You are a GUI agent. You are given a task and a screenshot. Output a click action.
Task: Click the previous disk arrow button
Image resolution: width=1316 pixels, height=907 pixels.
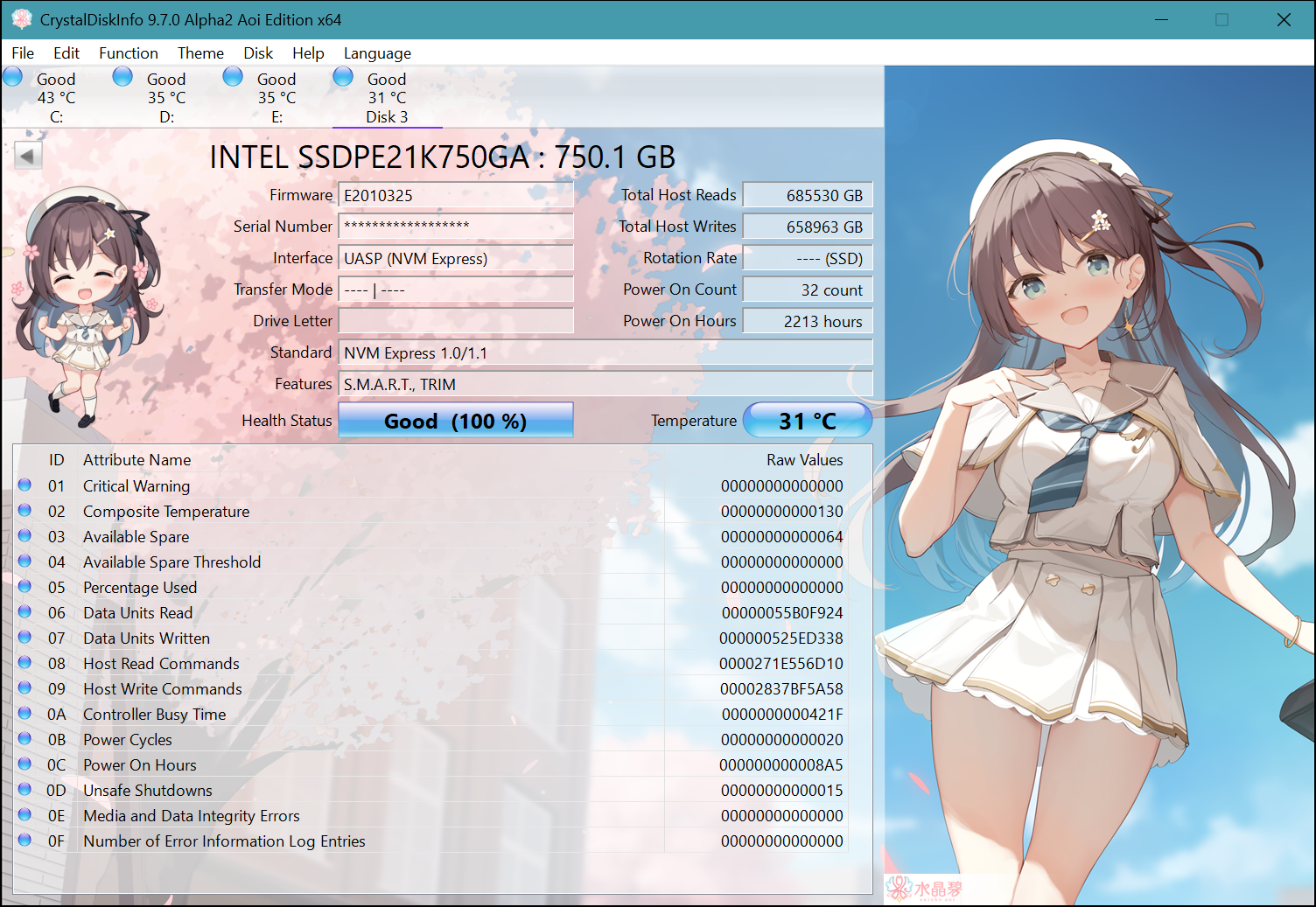point(28,157)
